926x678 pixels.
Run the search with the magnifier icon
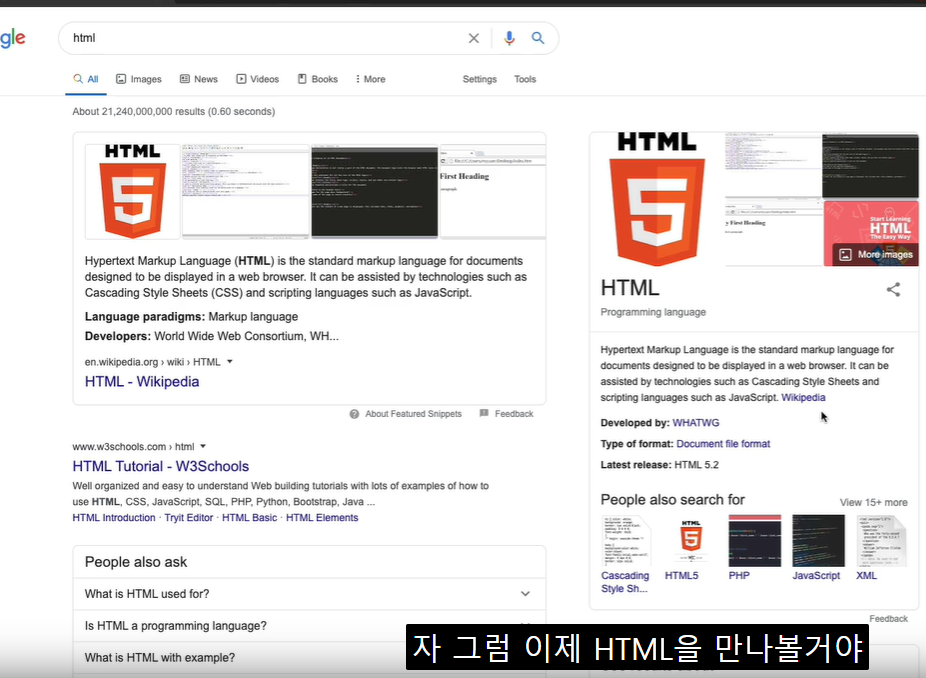click(537, 38)
